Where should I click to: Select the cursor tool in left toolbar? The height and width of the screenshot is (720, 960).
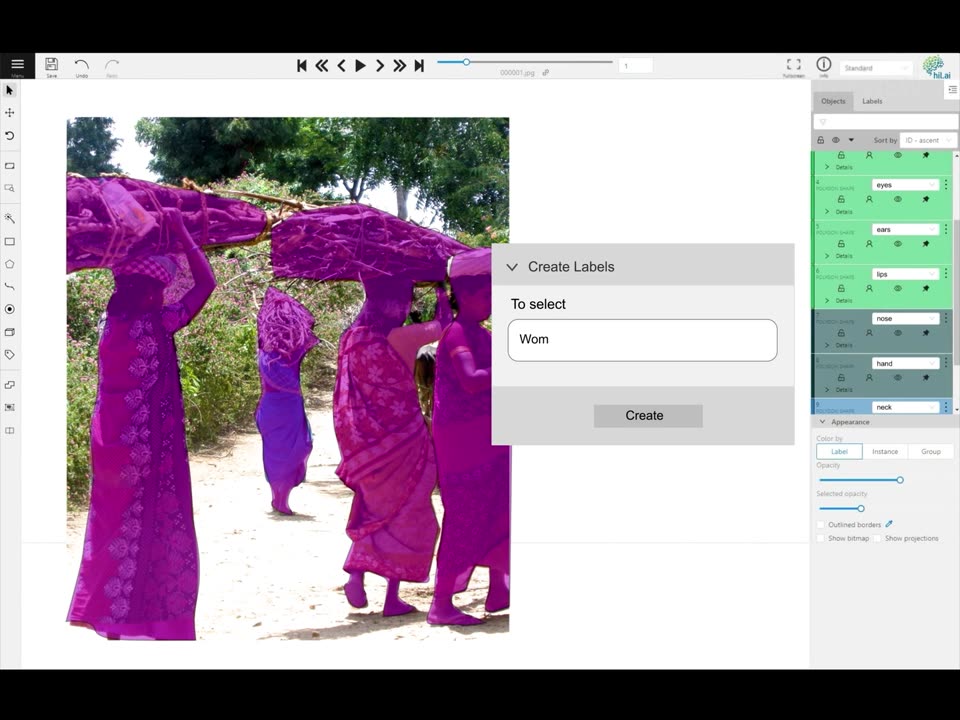(x=9, y=91)
